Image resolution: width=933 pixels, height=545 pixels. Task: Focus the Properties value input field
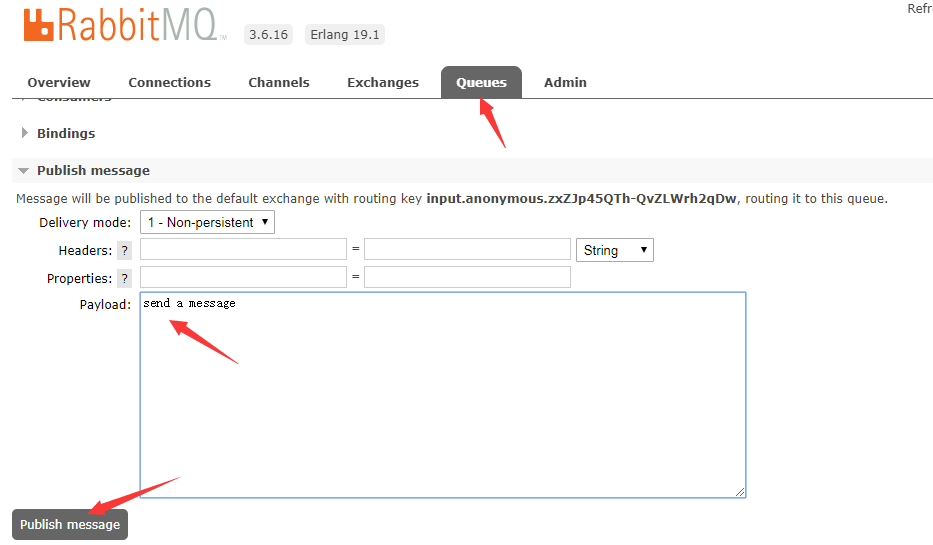[468, 277]
